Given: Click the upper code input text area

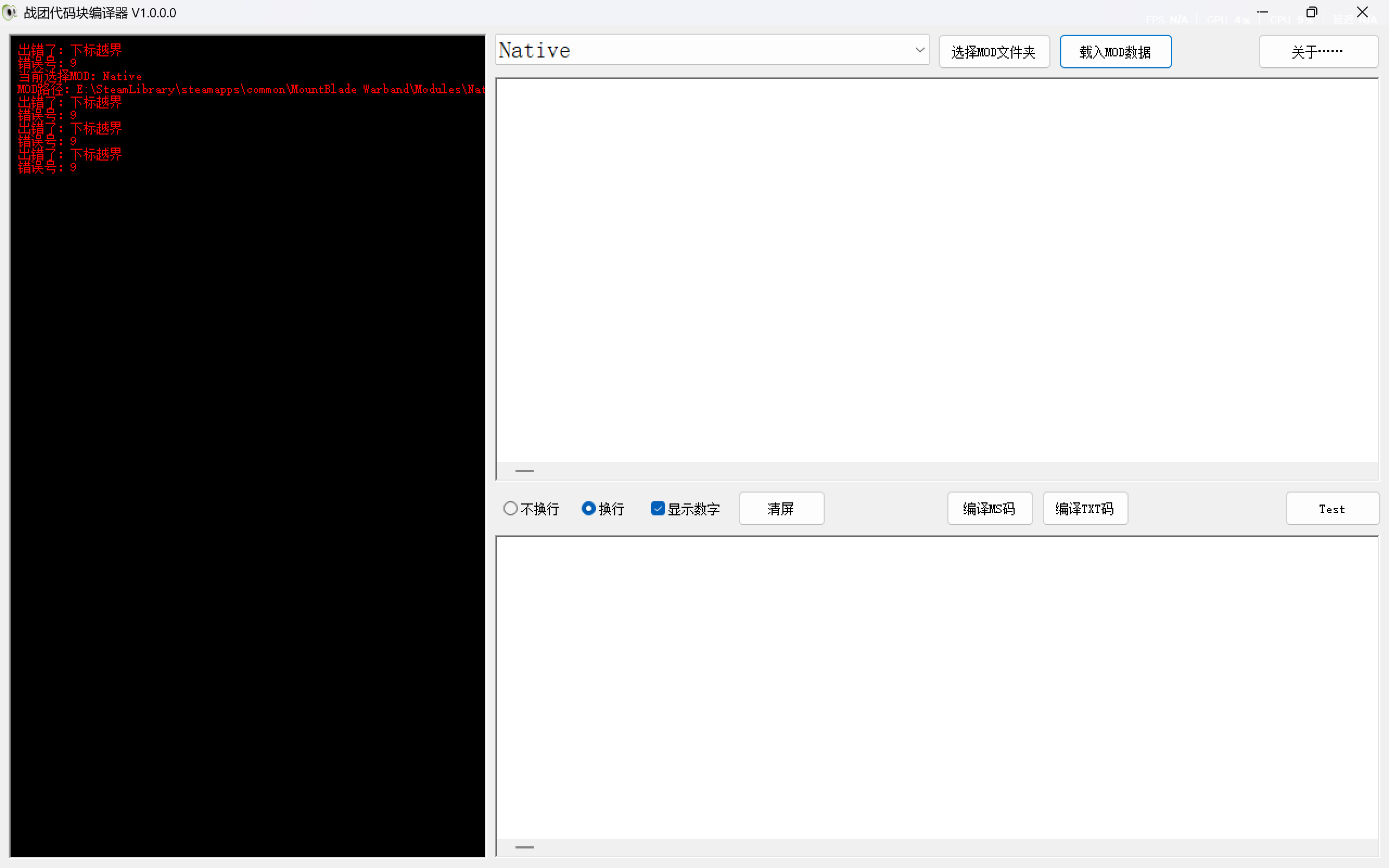Looking at the screenshot, I should coord(935,270).
